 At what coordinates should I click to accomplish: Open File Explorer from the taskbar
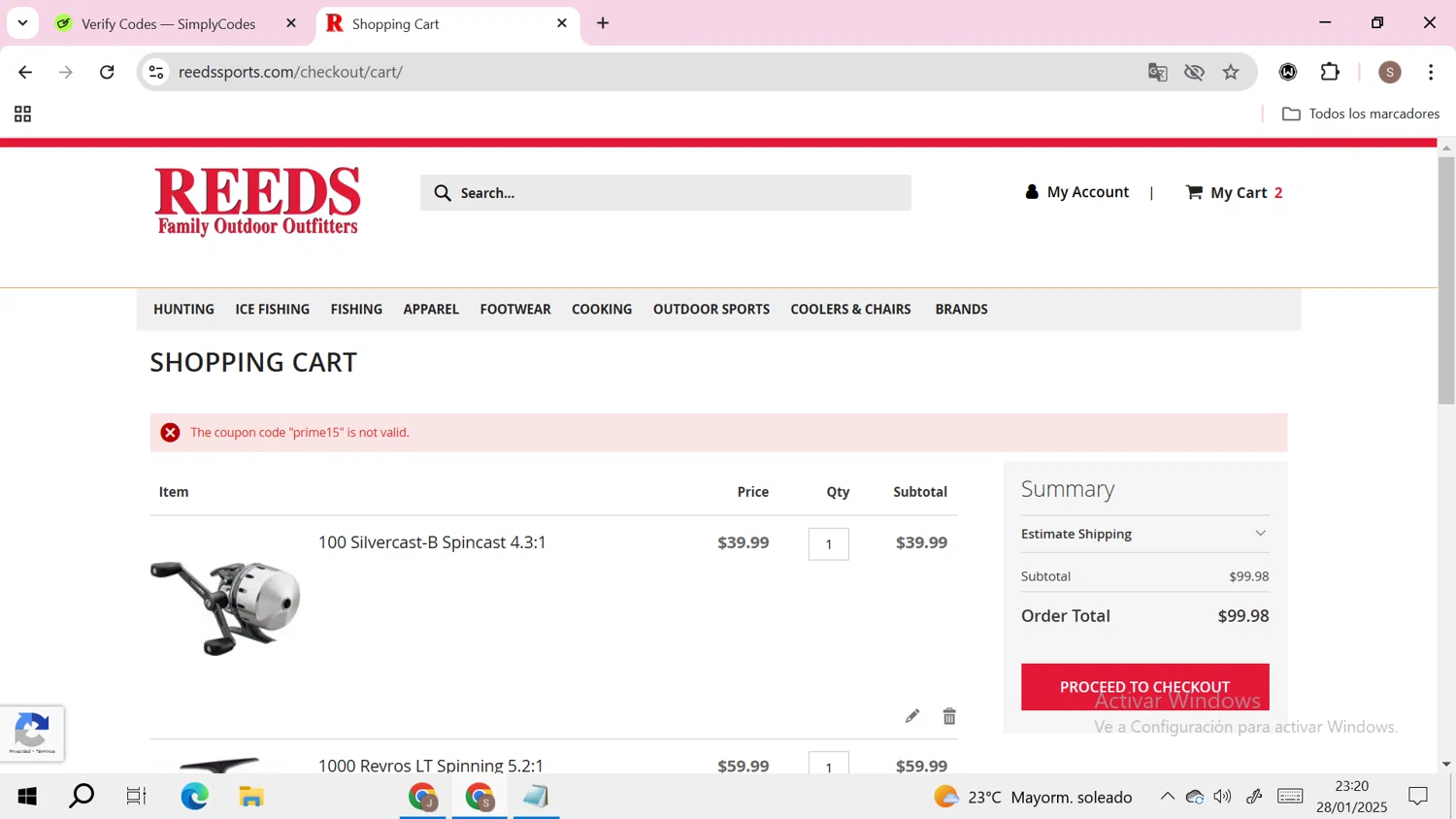point(251,797)
